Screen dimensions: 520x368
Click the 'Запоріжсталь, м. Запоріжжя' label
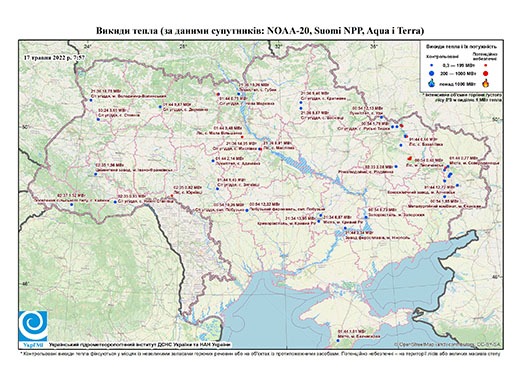tap(396, 215)
